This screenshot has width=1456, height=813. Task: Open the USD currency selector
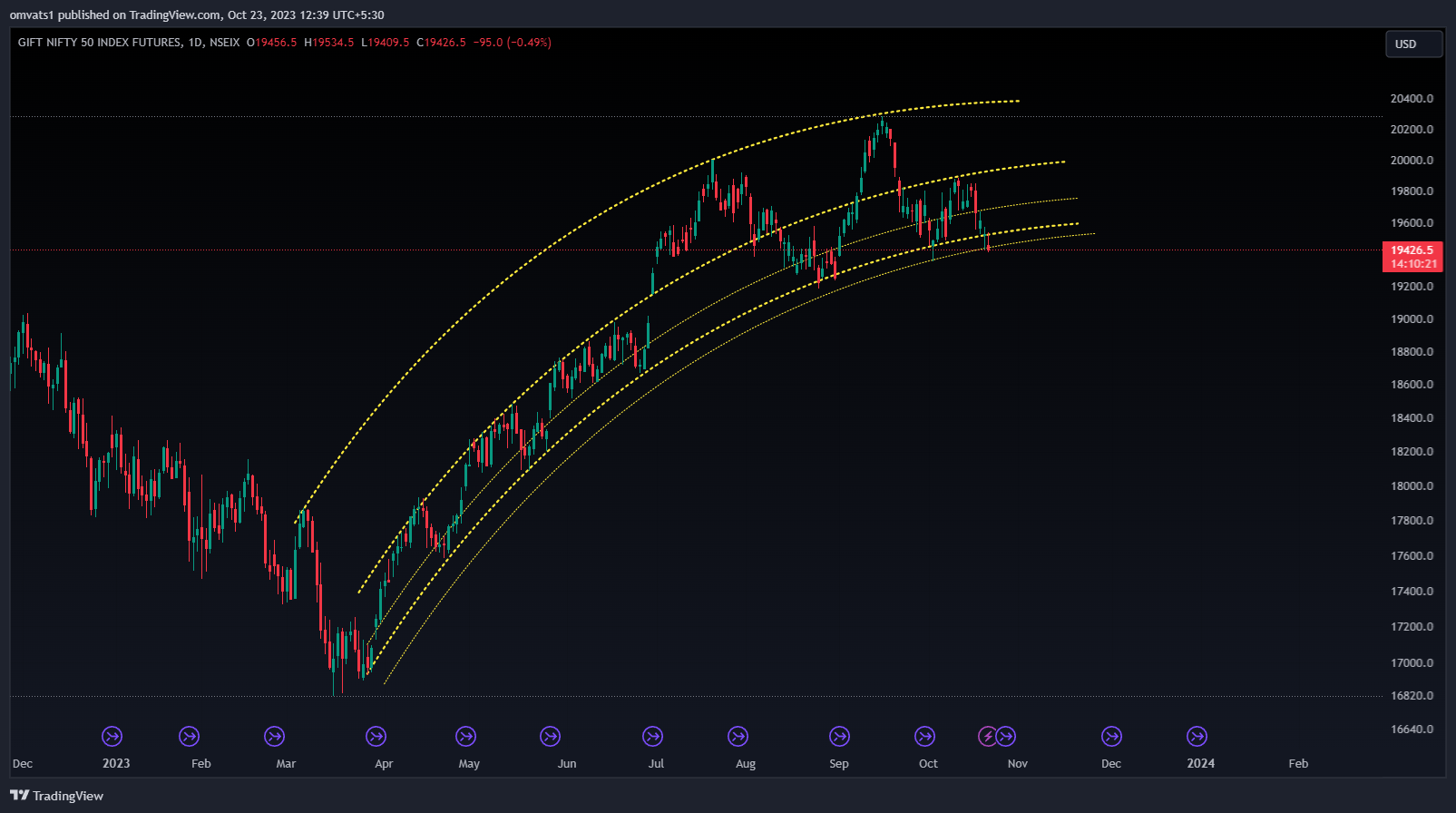1413,44
